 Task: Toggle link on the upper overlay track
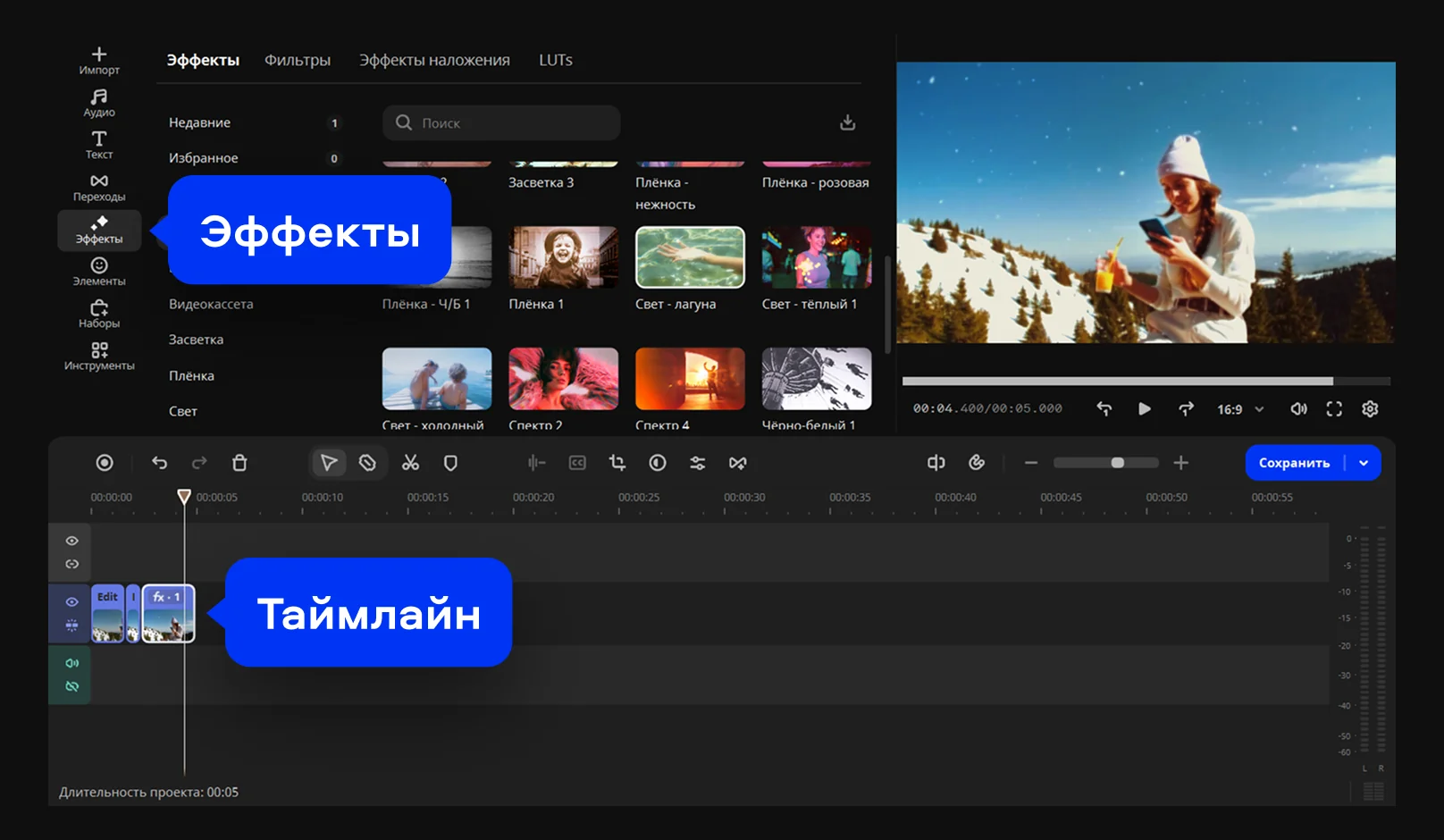pyautogui.click(x=72, y=564)
